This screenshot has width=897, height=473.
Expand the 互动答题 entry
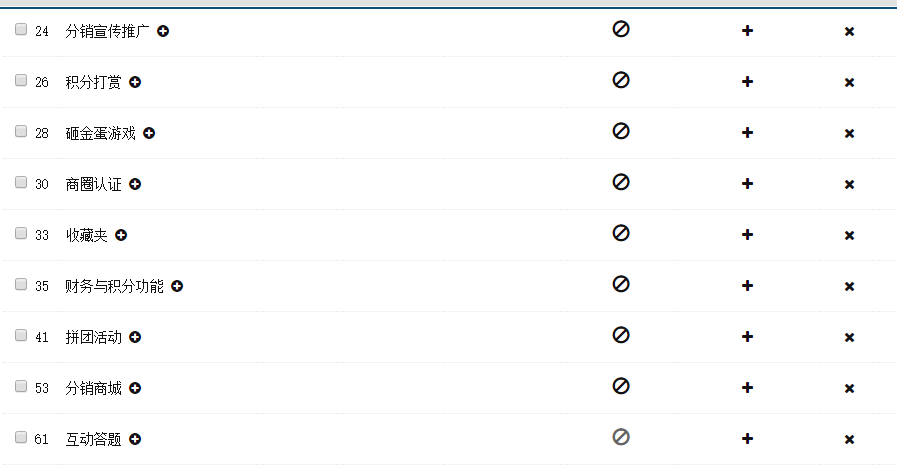pos(135,439)
